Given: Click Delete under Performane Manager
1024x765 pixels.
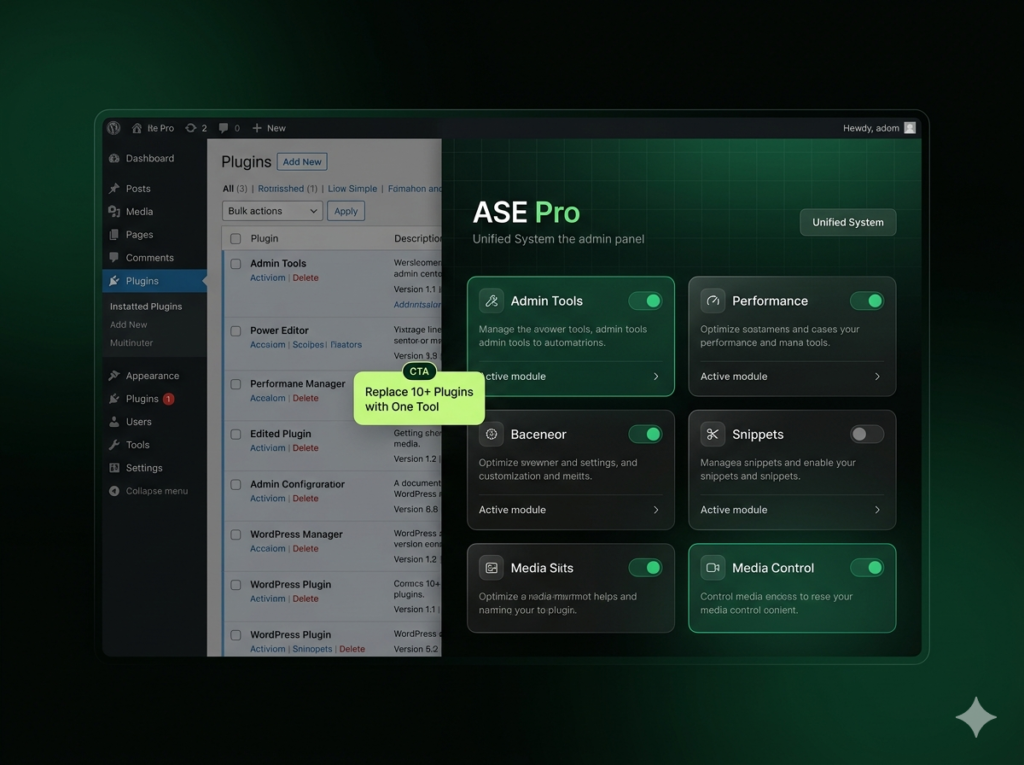Looking at the screenshot, I should click(x=305, y=398).
